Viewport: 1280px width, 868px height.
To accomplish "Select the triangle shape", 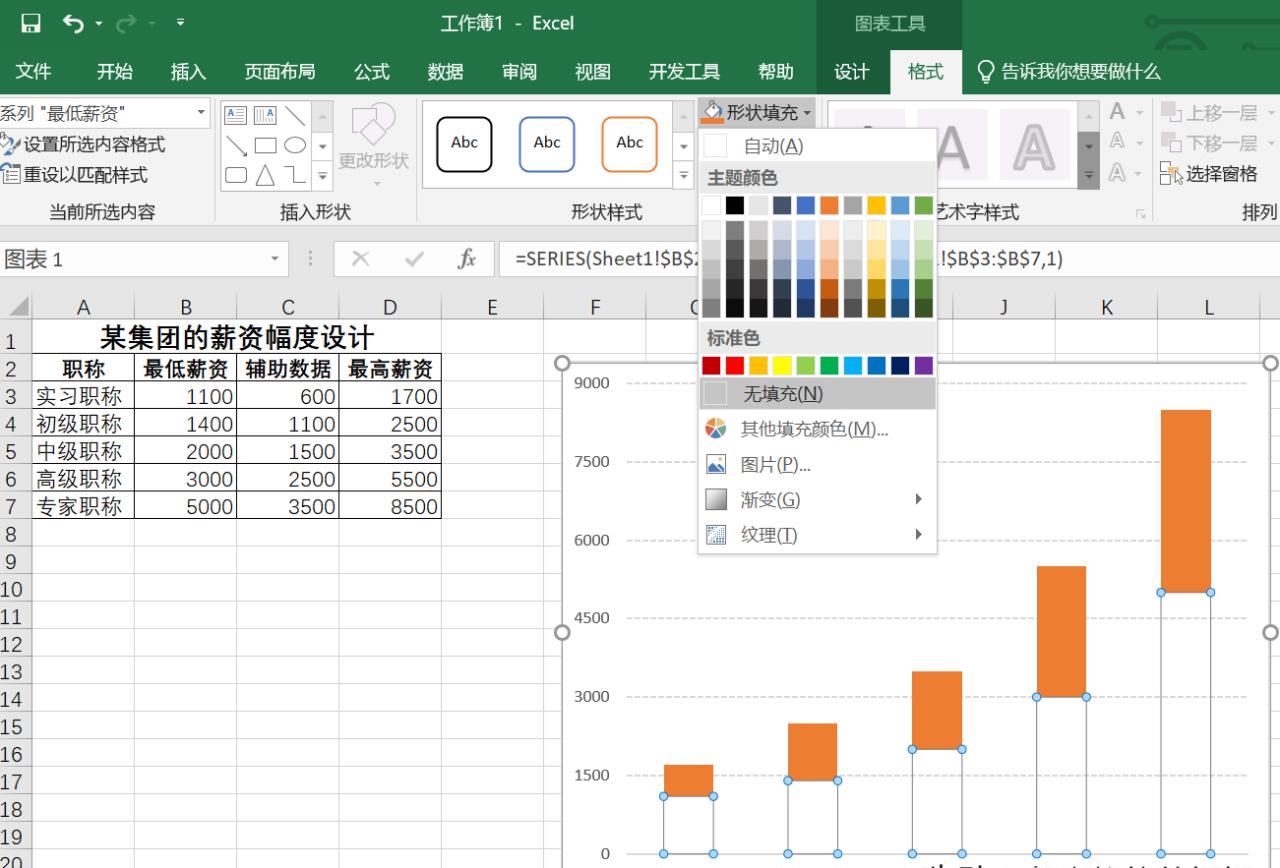I will click(265, 175).
